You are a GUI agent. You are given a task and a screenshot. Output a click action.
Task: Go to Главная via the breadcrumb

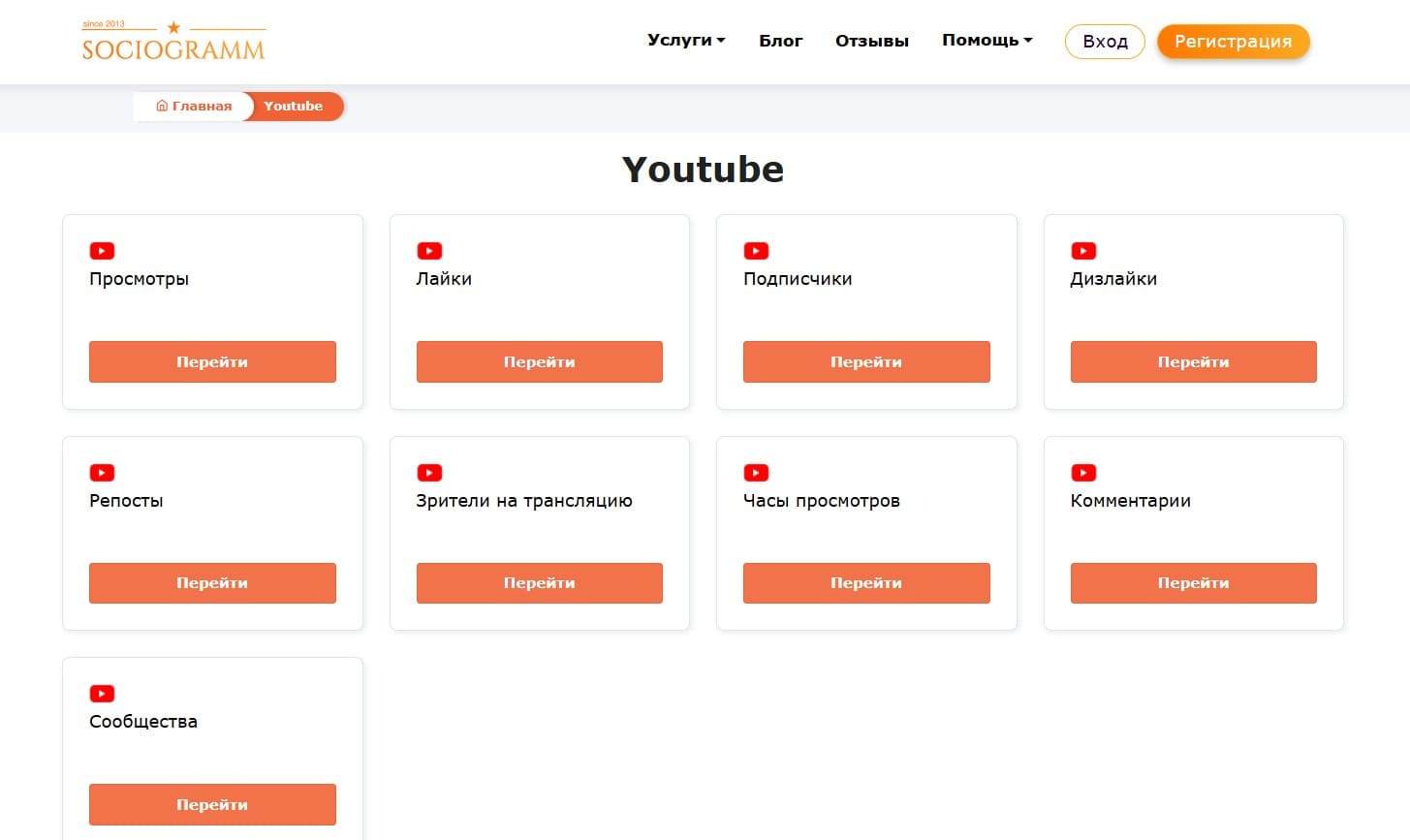(x=194, y=106)
